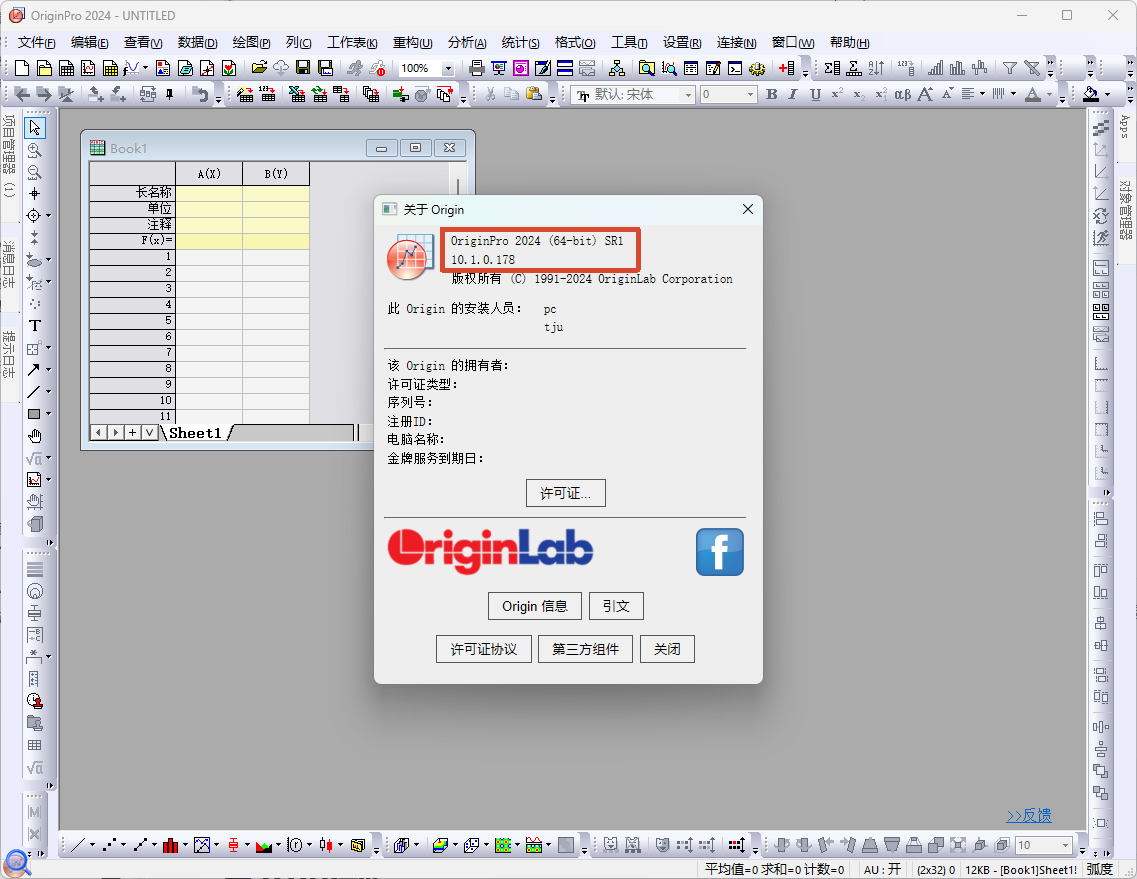Open the font name dropdown
This screenshot has height=879, width=1137.
coord(688,95)
